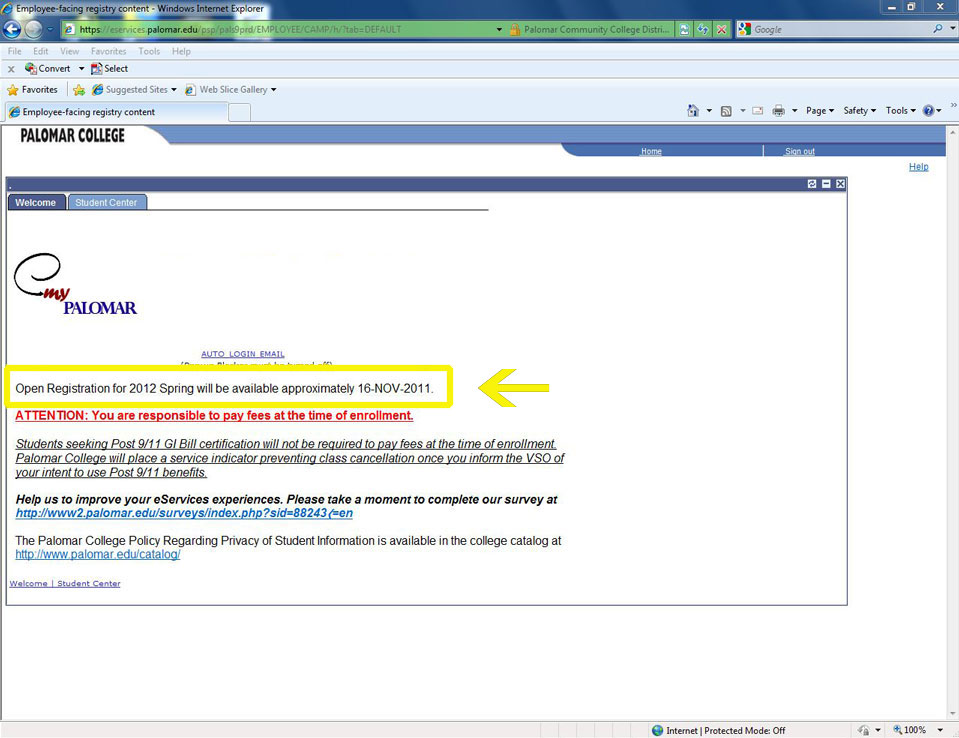The height and width of the screenshot is (738, 959).
Task: Click the Home page house icon
Action: pos(692,111)
